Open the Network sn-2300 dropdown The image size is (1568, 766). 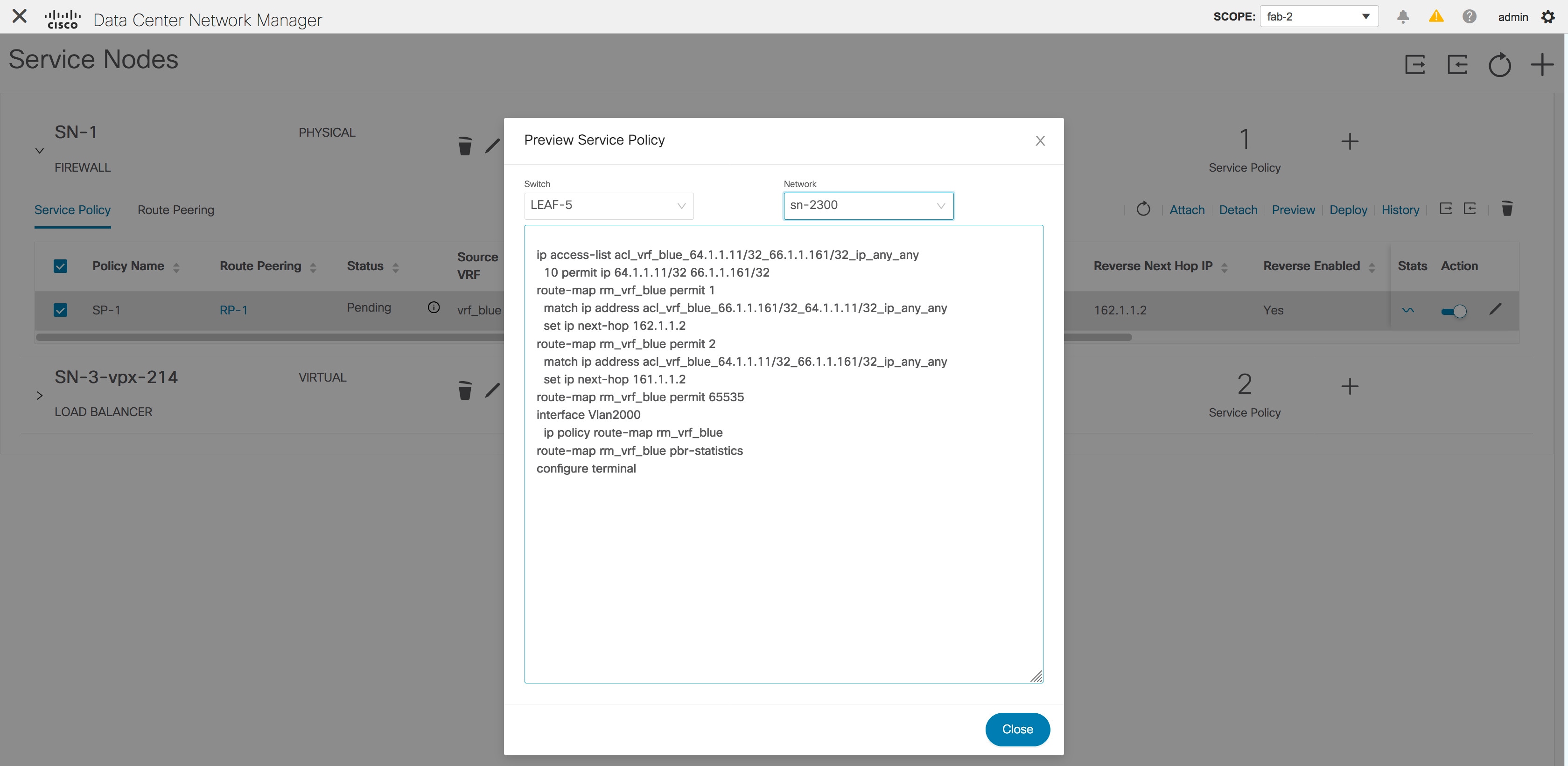pos(868,206)
